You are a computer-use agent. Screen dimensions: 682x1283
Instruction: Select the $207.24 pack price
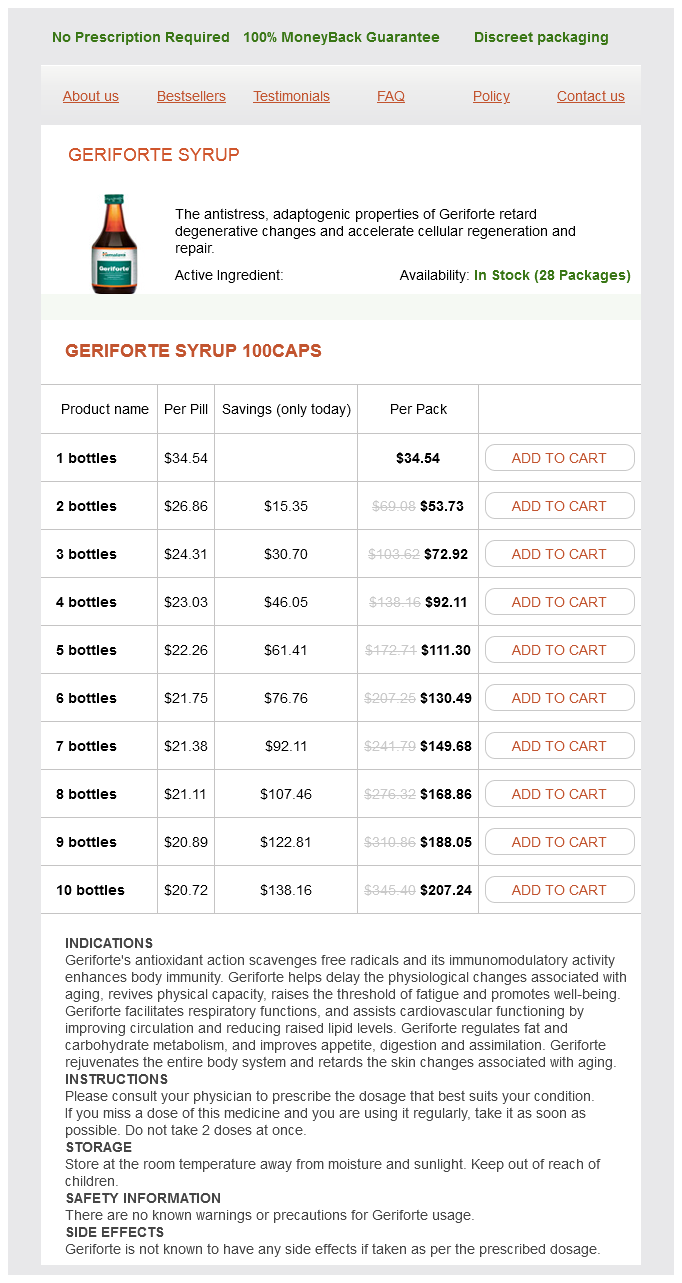click(446, 890)
